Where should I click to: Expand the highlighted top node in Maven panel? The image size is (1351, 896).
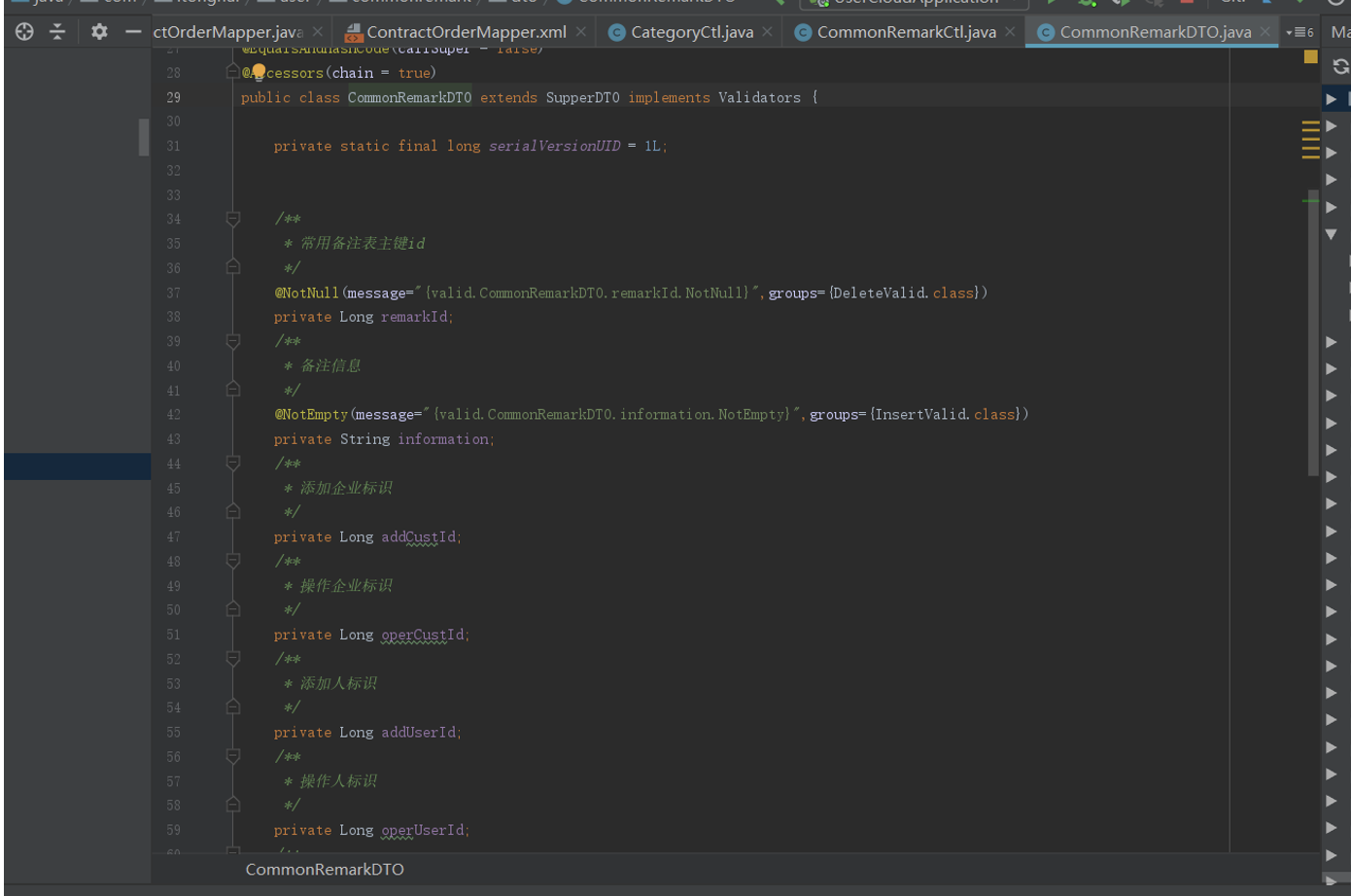[1332, 99]
